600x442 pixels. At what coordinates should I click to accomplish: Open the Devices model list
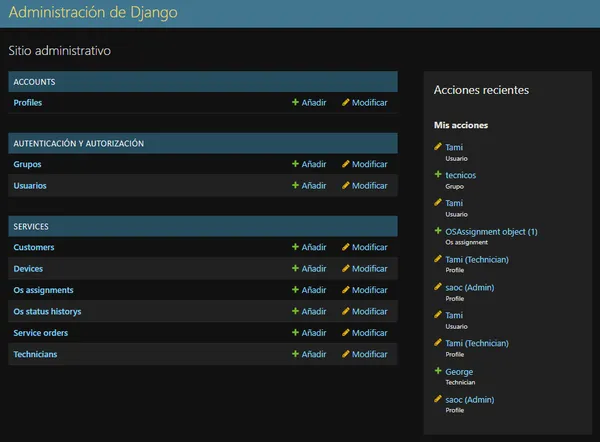[28, 269]
